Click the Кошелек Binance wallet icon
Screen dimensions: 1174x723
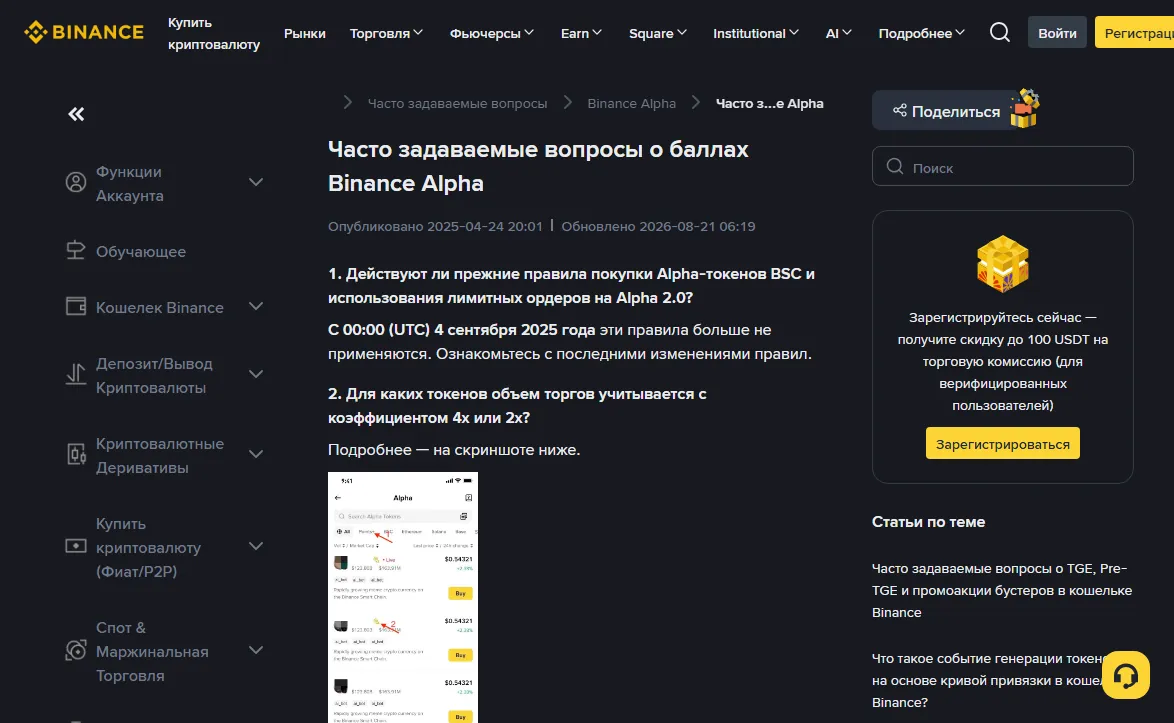(x=76, y=306)
